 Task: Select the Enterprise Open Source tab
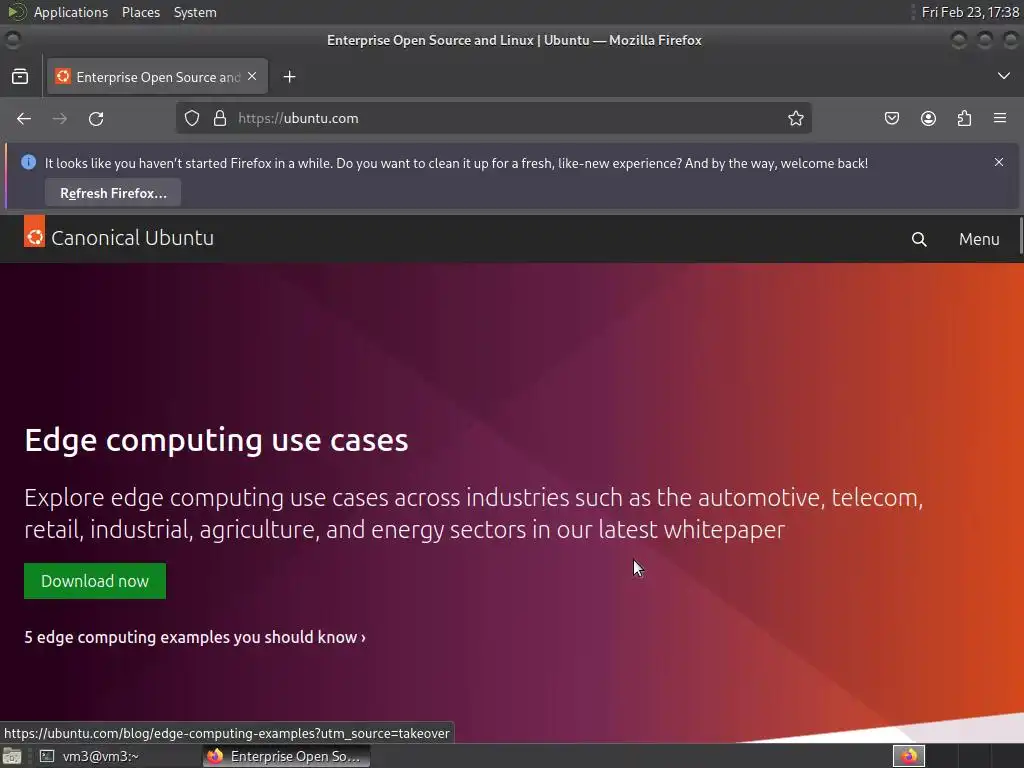157,77
